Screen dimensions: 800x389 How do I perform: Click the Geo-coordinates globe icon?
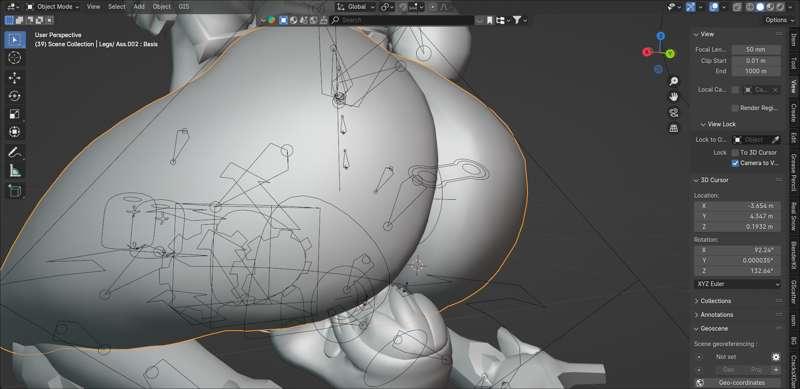click(700, 382)
